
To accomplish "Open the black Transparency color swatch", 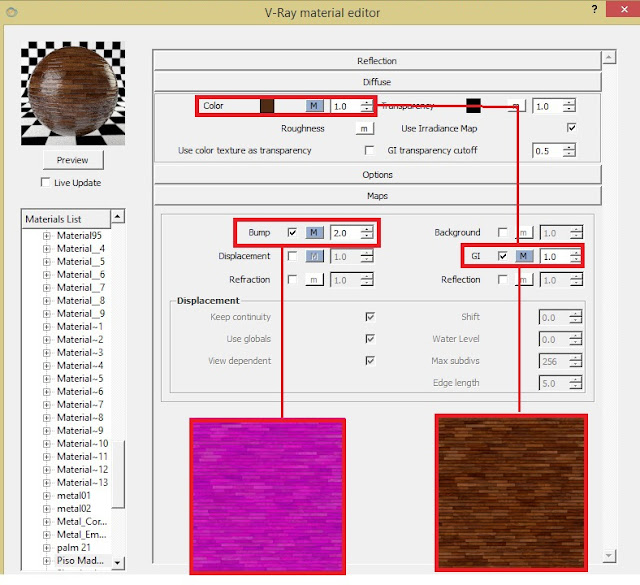I will [473, 106].
